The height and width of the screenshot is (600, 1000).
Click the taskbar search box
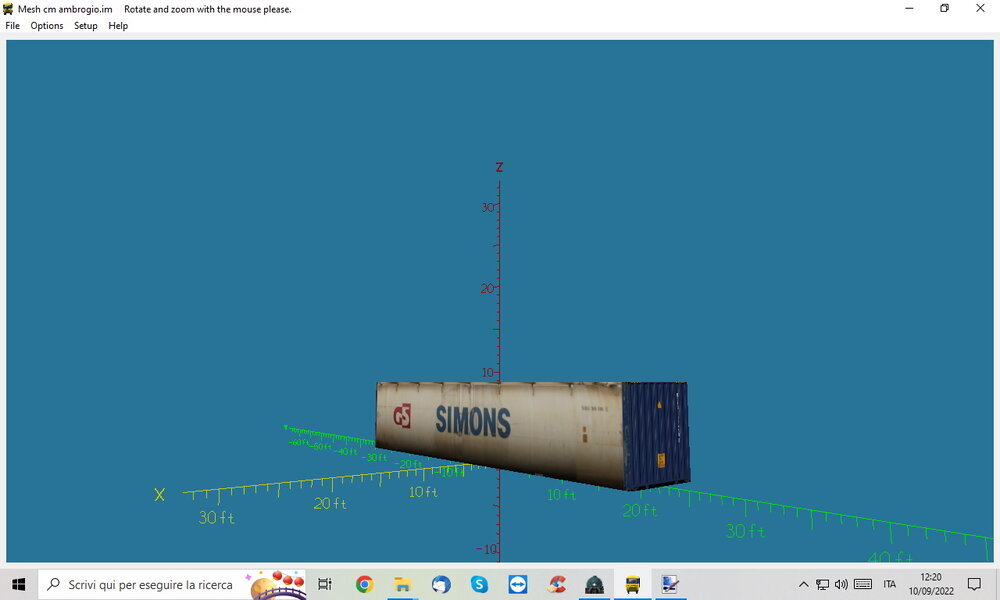(172, 584)
